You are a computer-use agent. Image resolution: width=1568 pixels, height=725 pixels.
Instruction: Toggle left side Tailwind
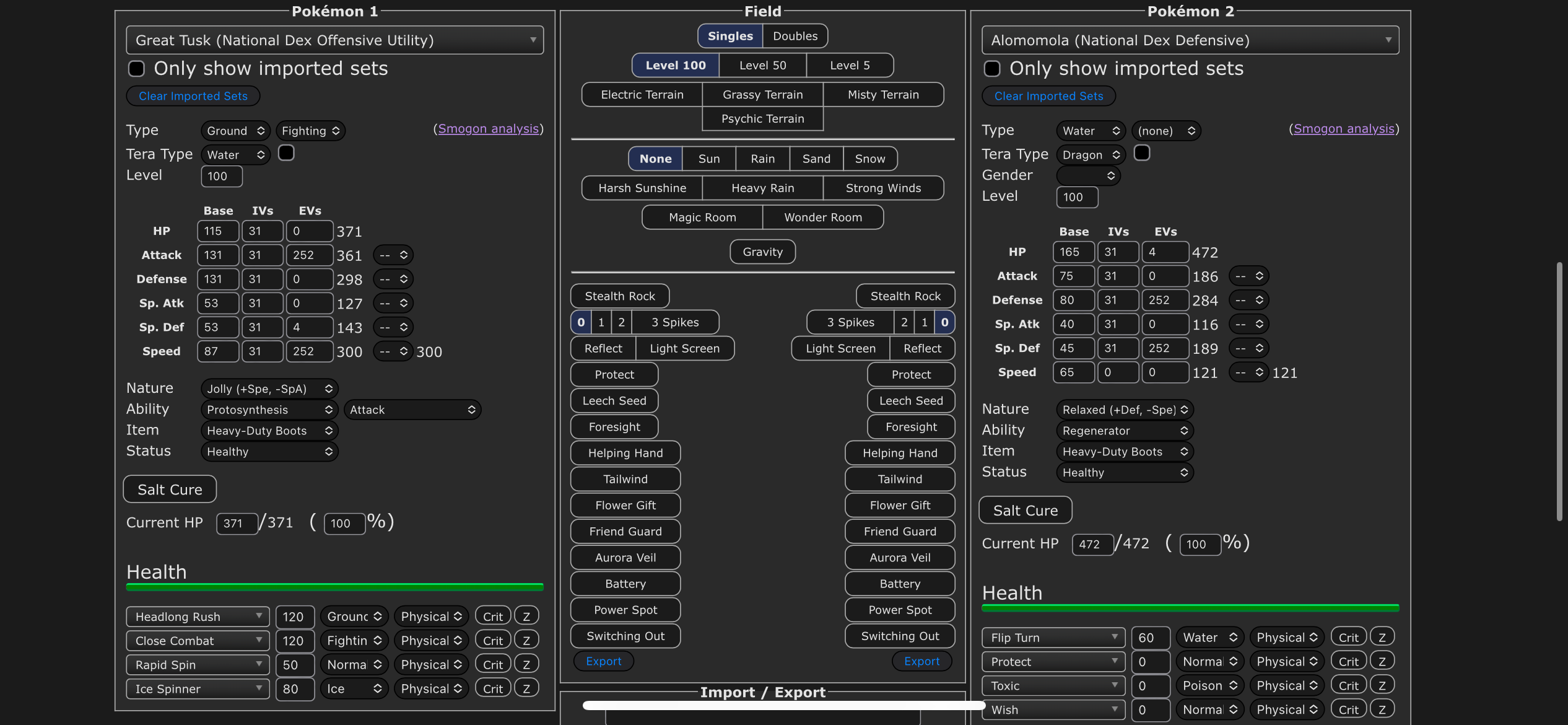pyautogui.click(x=625, y=479)
